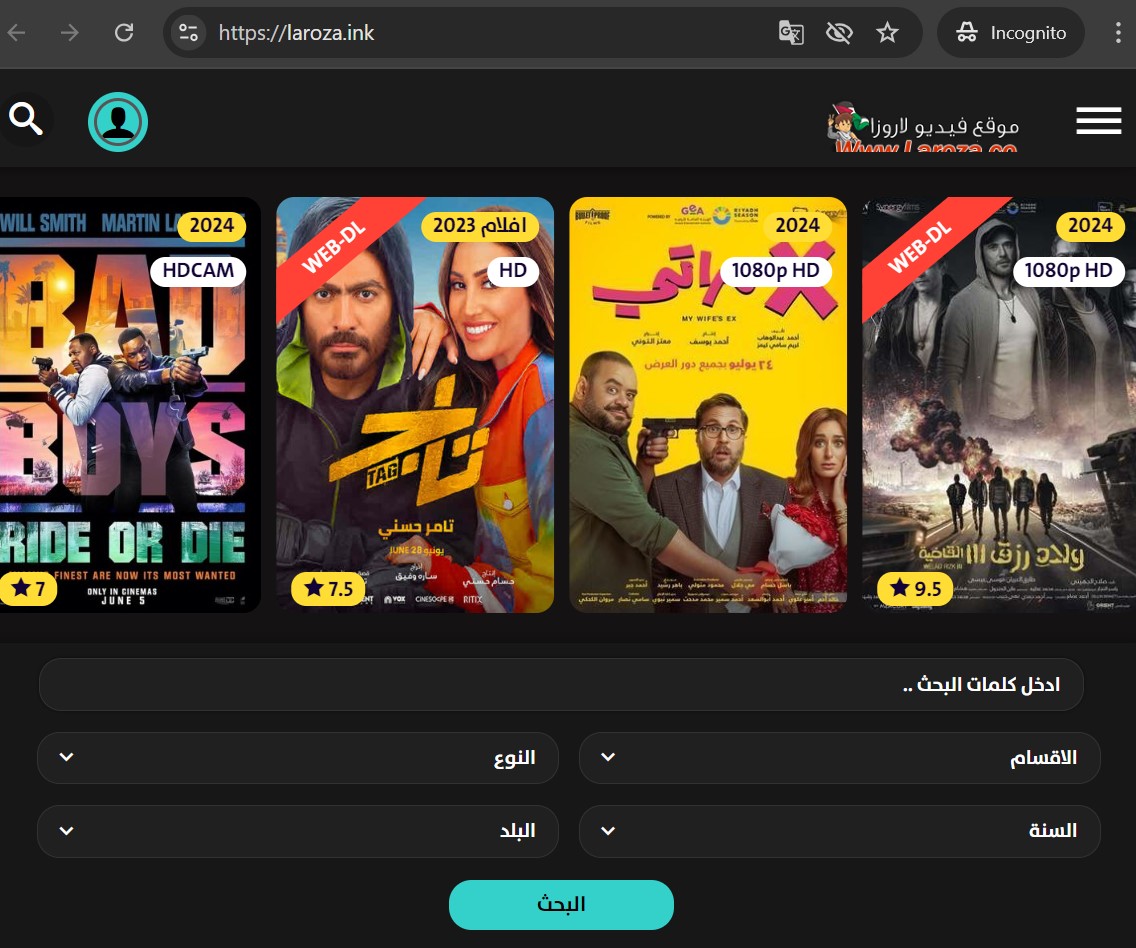Screen dimensions: 1136x948
Task: Click the 7.5 star rating badge
Action: [328, 588]
